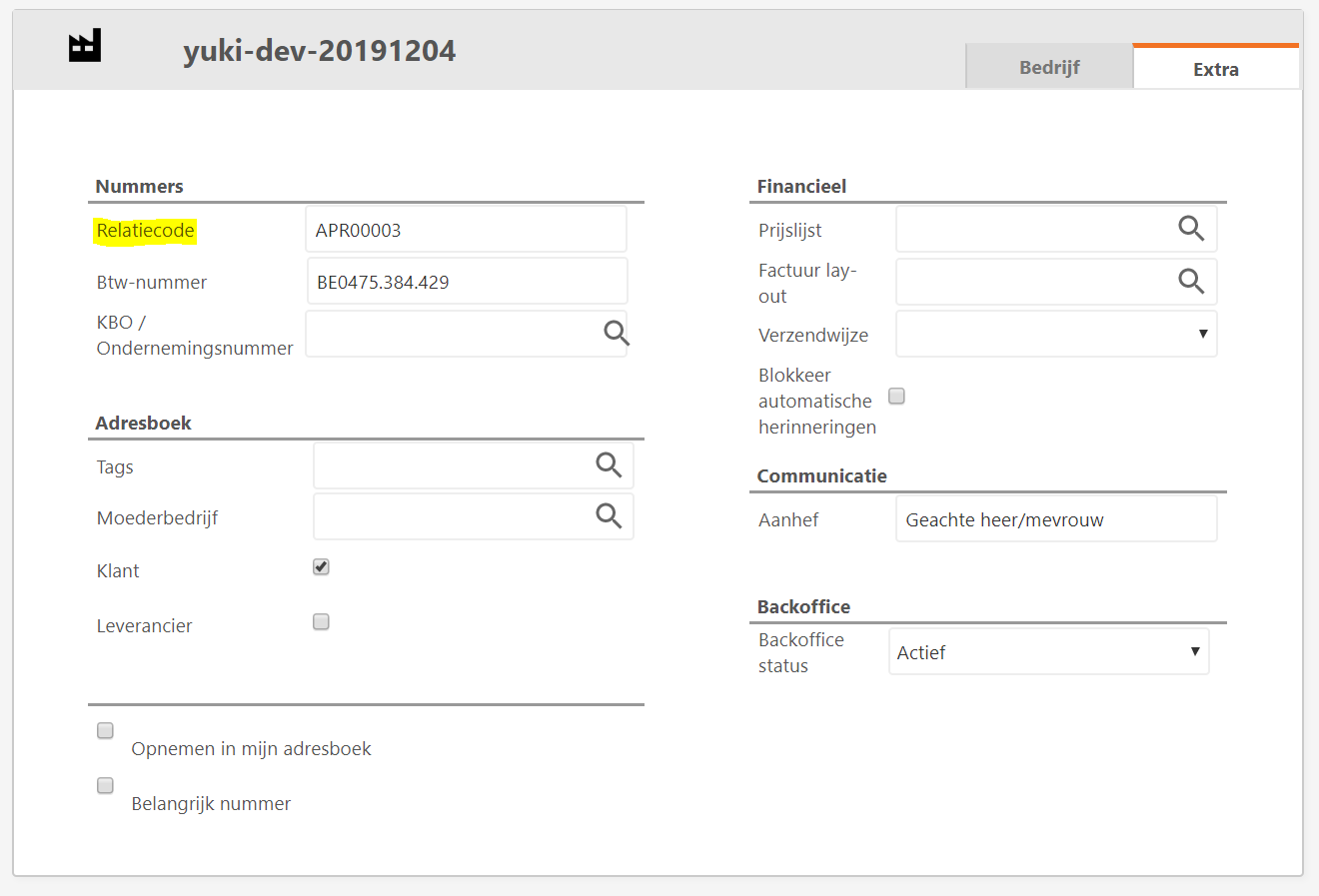Check Opnemen in mijn adresboek
This screenshot has width=1319, height=896.
(105, 731)
